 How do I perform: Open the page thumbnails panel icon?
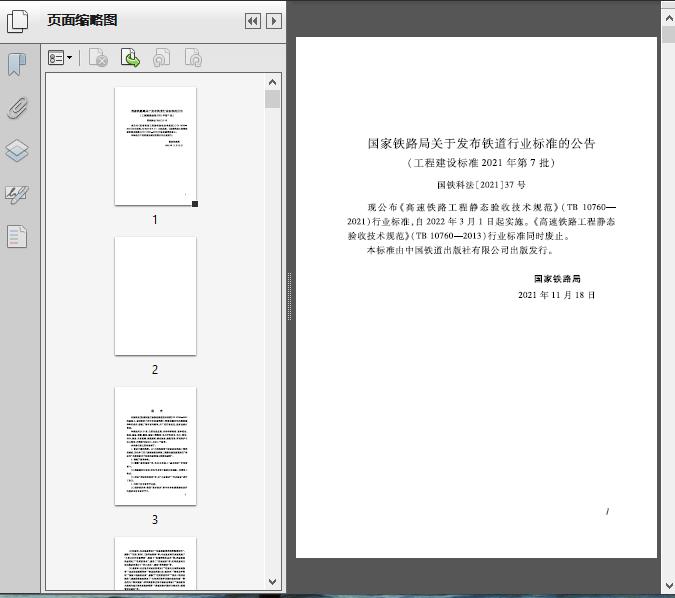point(18,21)
